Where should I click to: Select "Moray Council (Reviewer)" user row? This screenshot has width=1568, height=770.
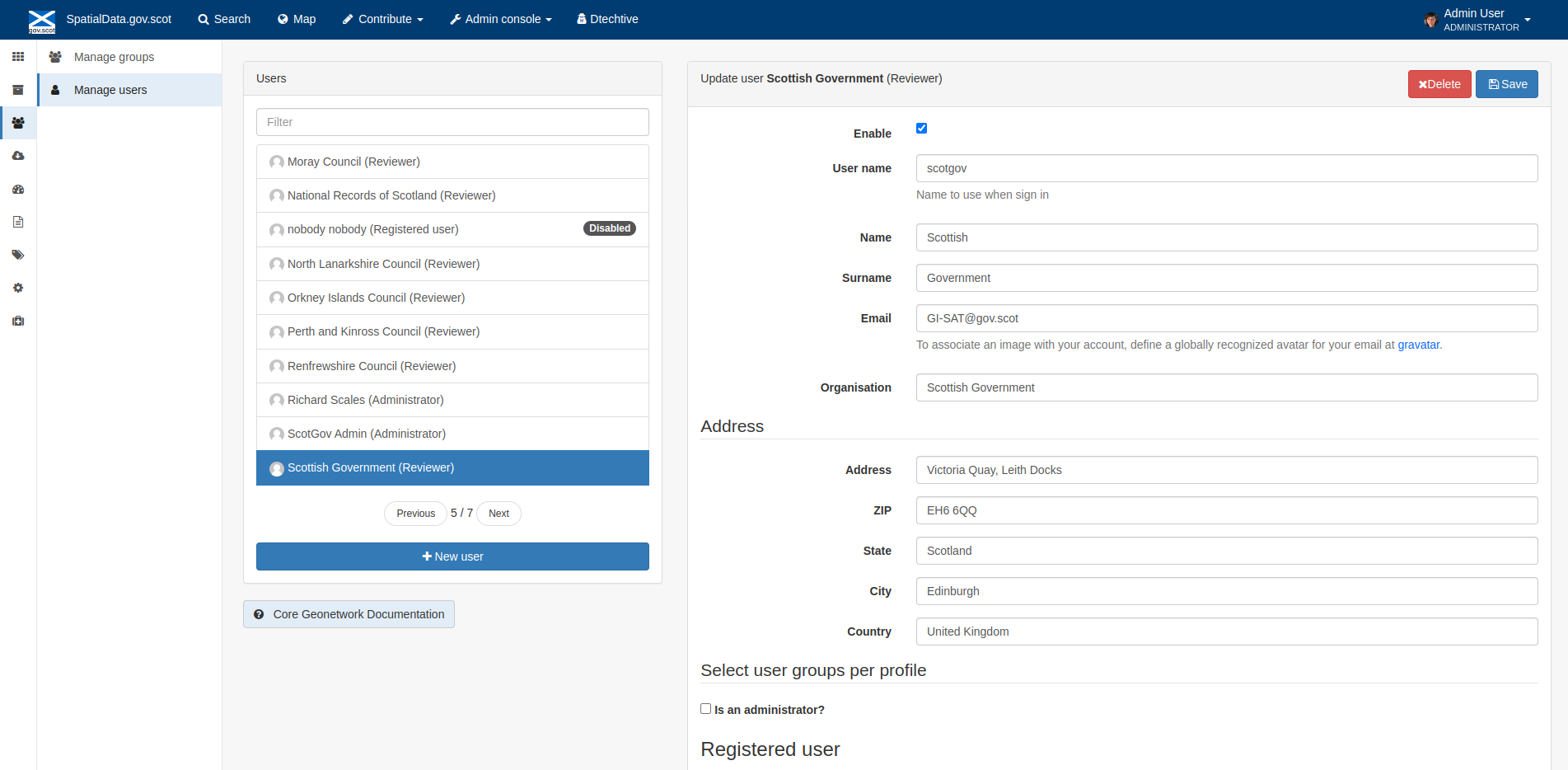coord(452,162)
